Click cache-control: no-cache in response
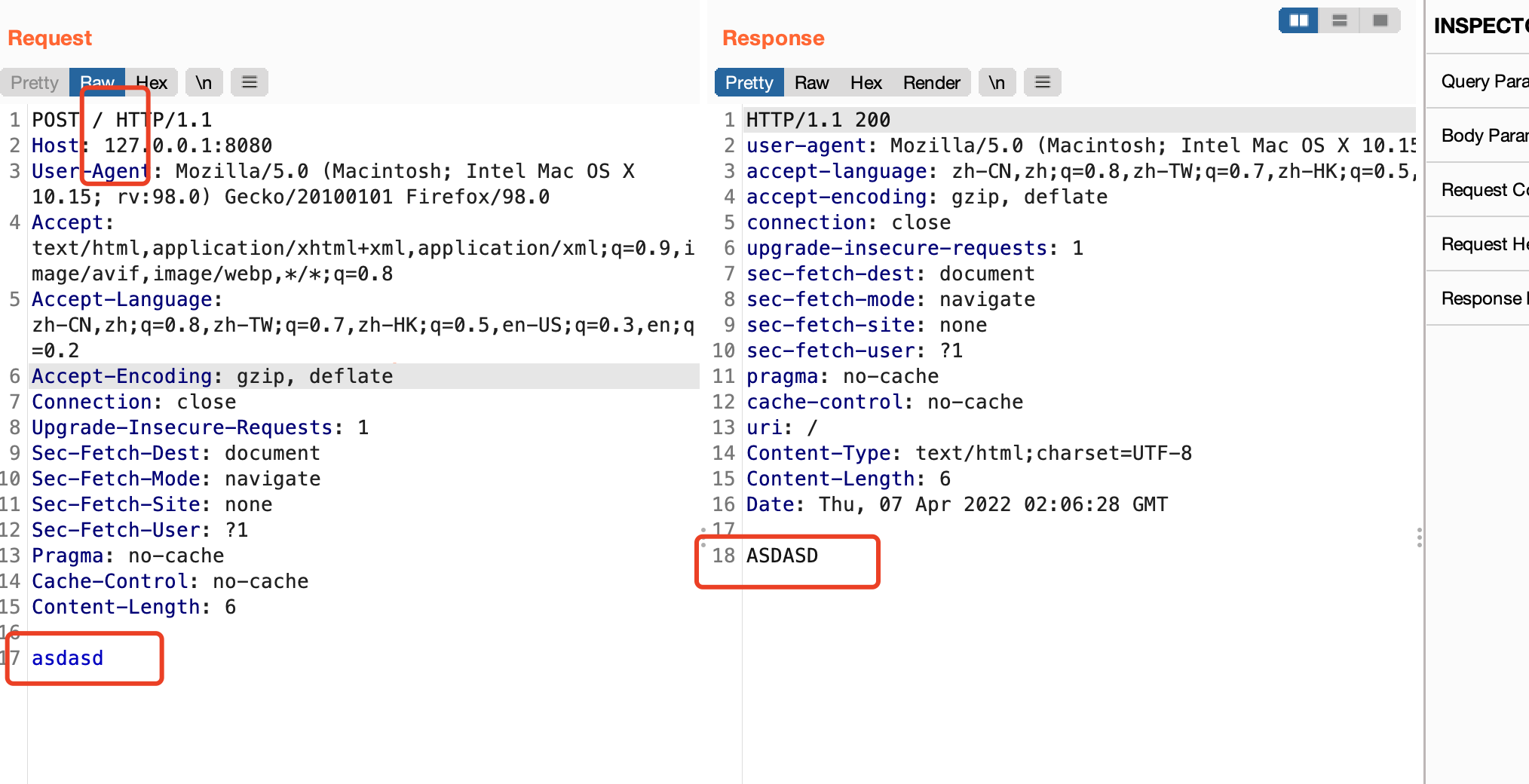1529x784 pixels. click(x=884, y=402)
